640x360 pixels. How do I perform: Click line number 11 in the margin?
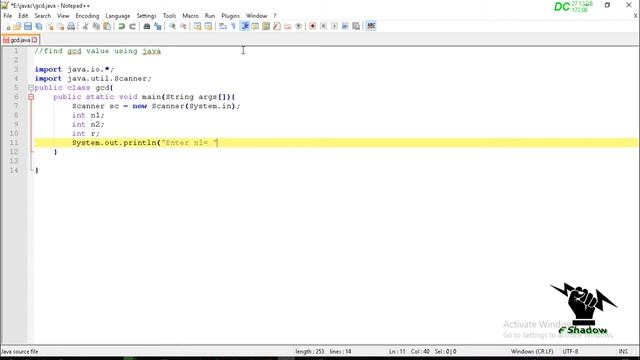[14, 143]
